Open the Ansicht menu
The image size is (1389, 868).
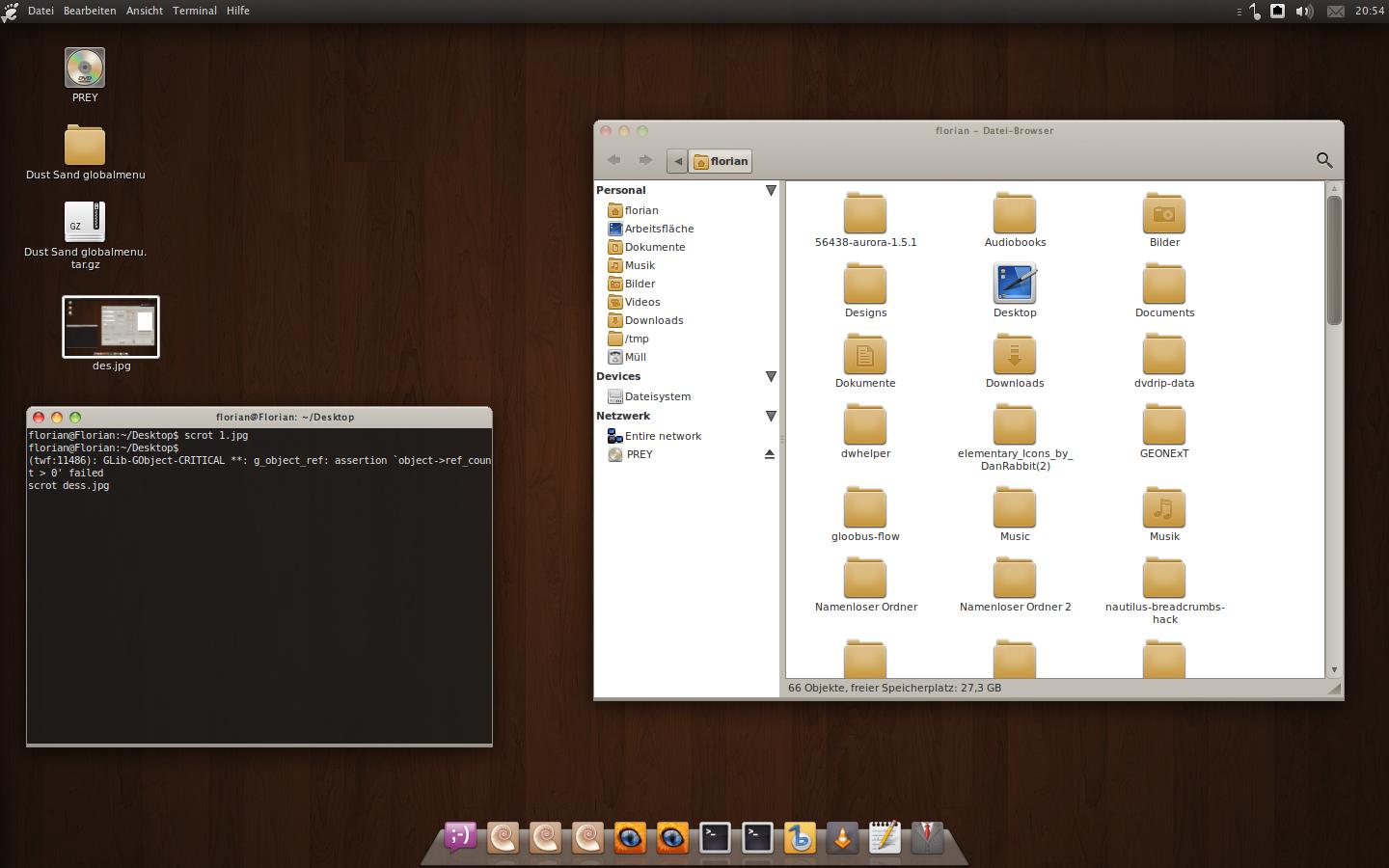(145, 11)
